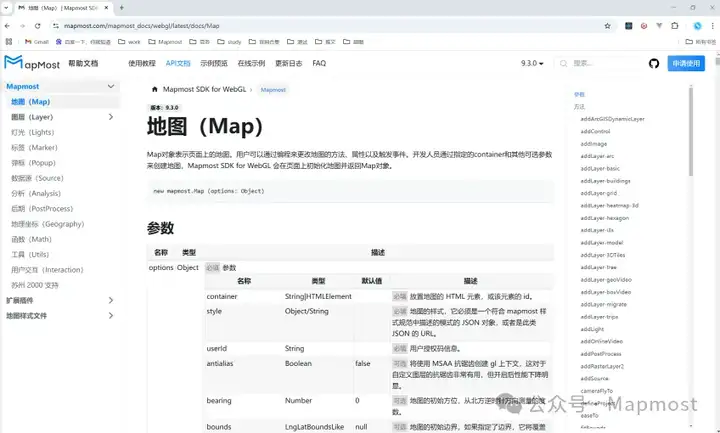The image size is (720, 433).
Task: Jump to addLayer-hexagon in the outline
Action: (604, 218)
